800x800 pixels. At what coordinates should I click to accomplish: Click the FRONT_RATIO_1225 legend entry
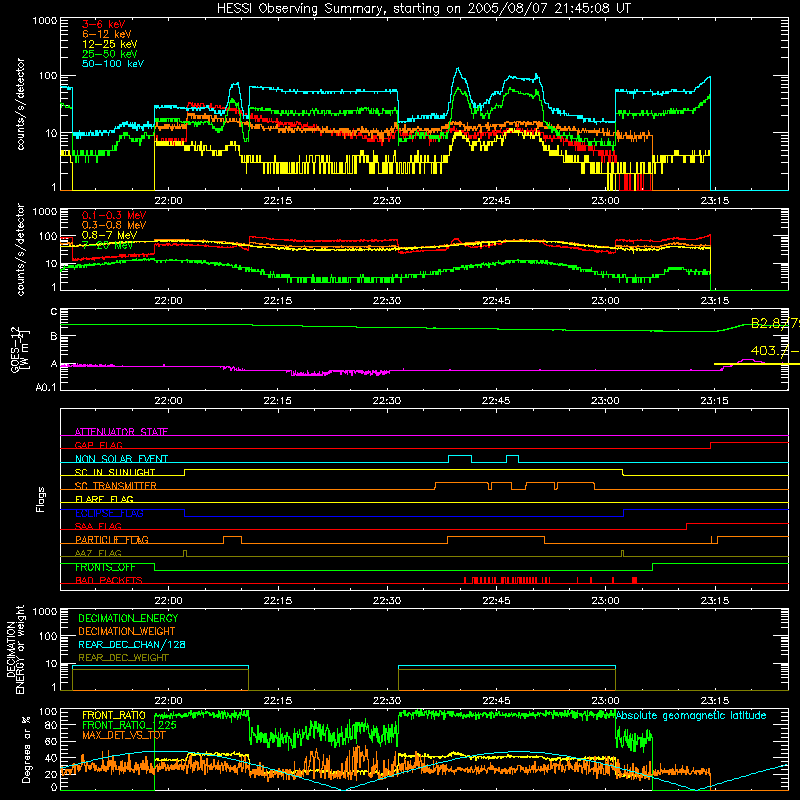pos(130,725)
